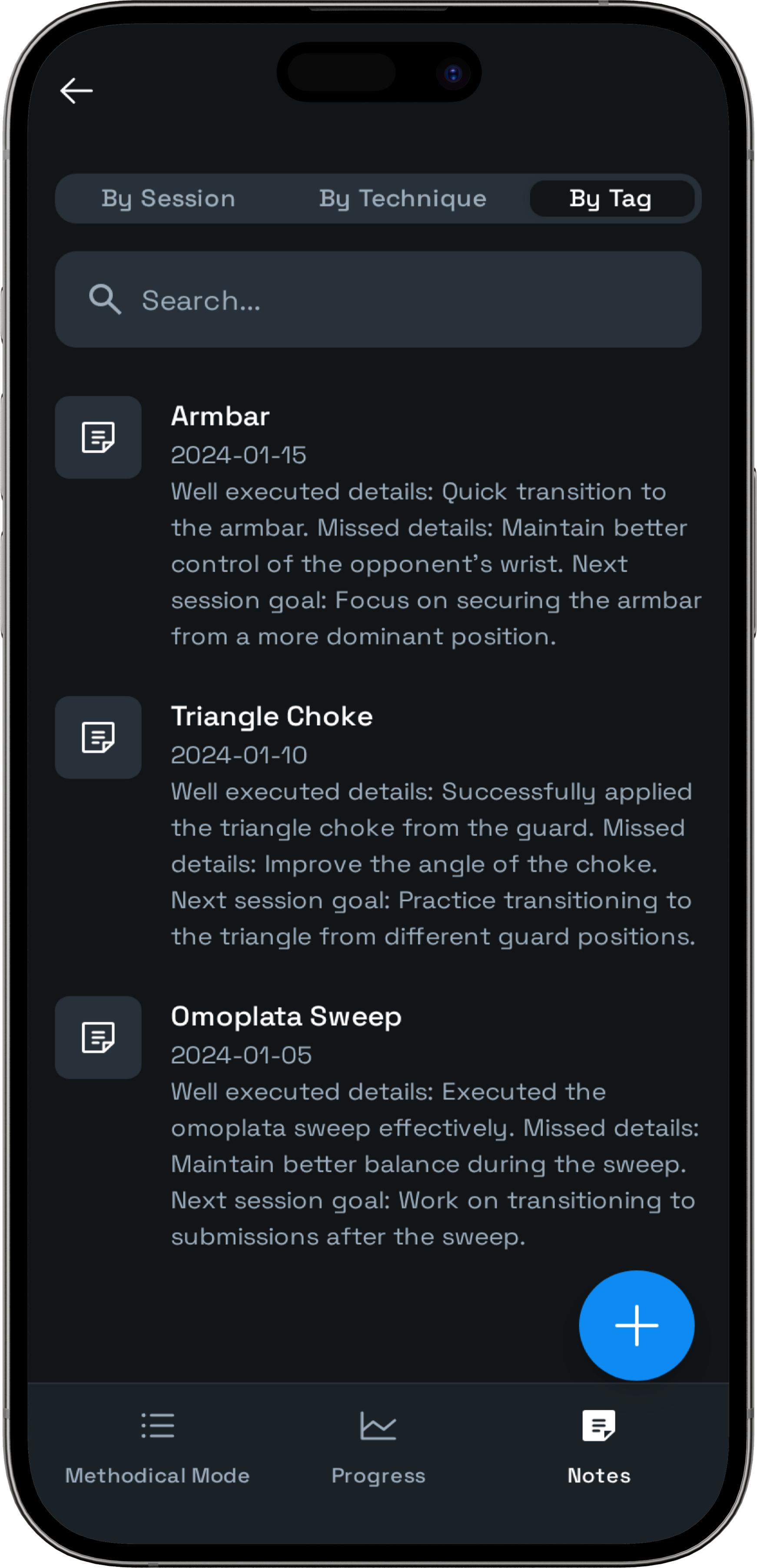Tap the Omoplata Sweep description text
This screenshot has width=757, height=1568.
[x=434, y=1164]
